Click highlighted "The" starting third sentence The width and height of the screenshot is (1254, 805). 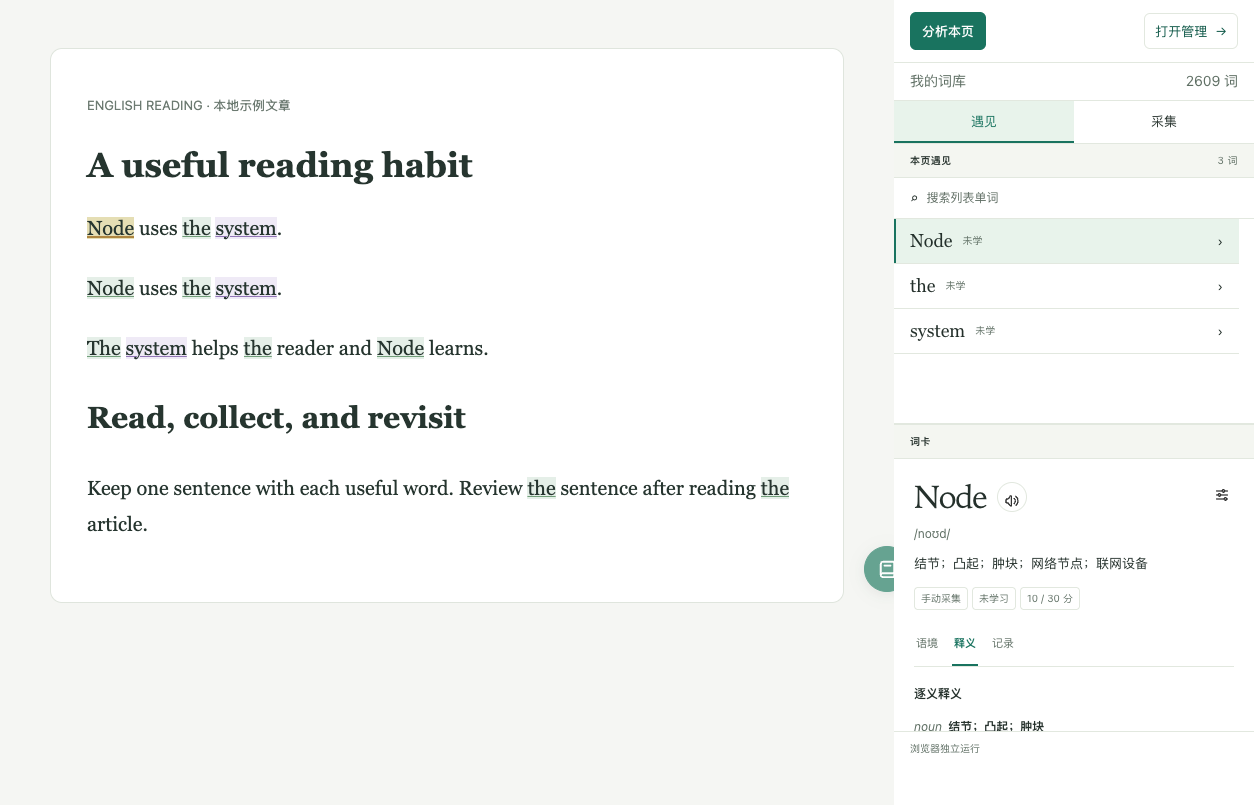pos(104,348)
